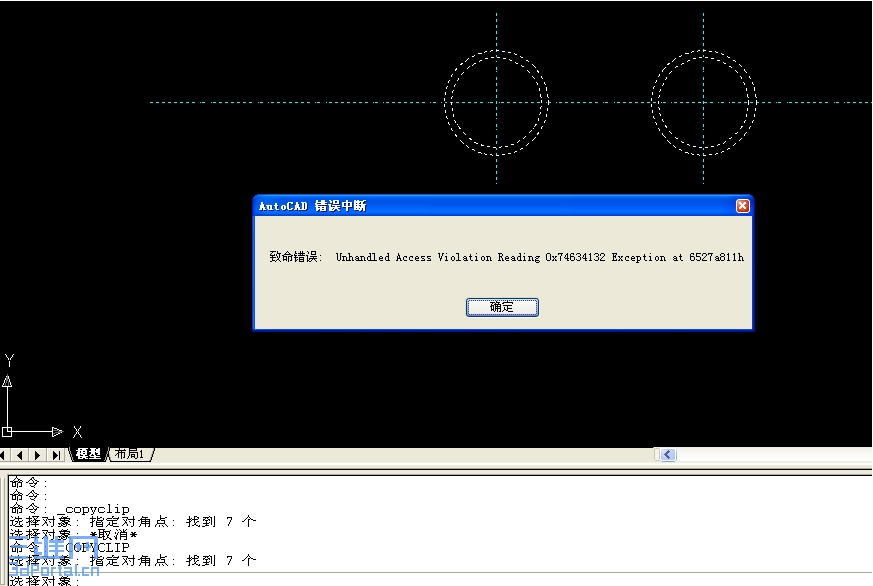
Task: Click the 确定 button in error dialog
Action: [x=502, y=307]
